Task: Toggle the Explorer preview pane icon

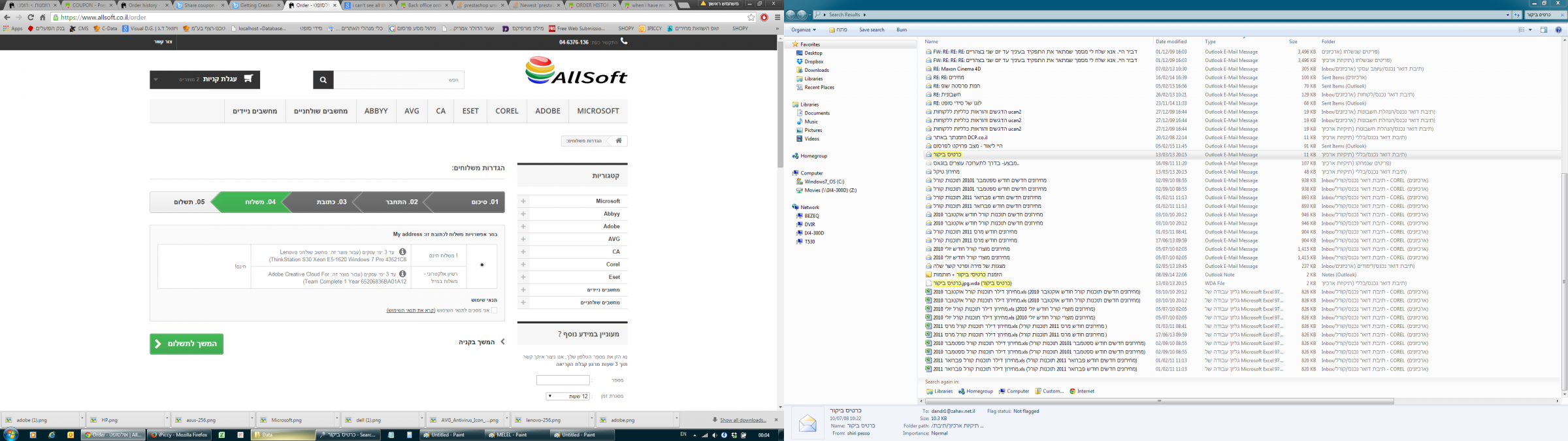Action: pos(1544,30)
